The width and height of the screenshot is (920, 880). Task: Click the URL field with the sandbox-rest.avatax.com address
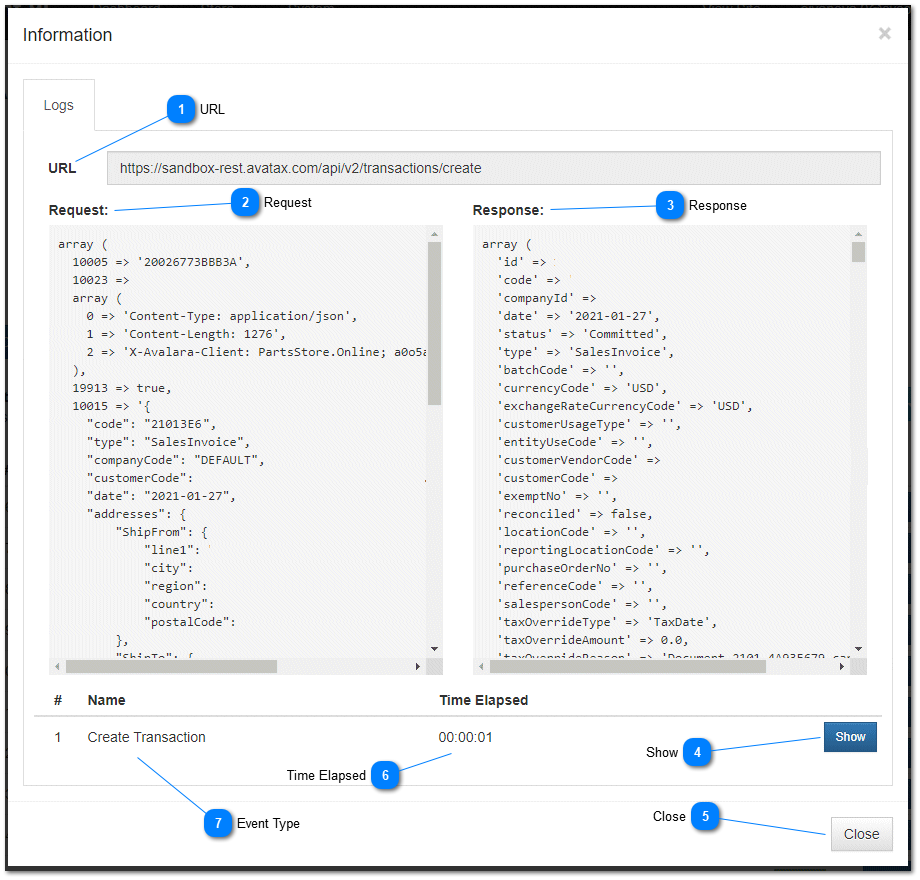tap(493, 168)
